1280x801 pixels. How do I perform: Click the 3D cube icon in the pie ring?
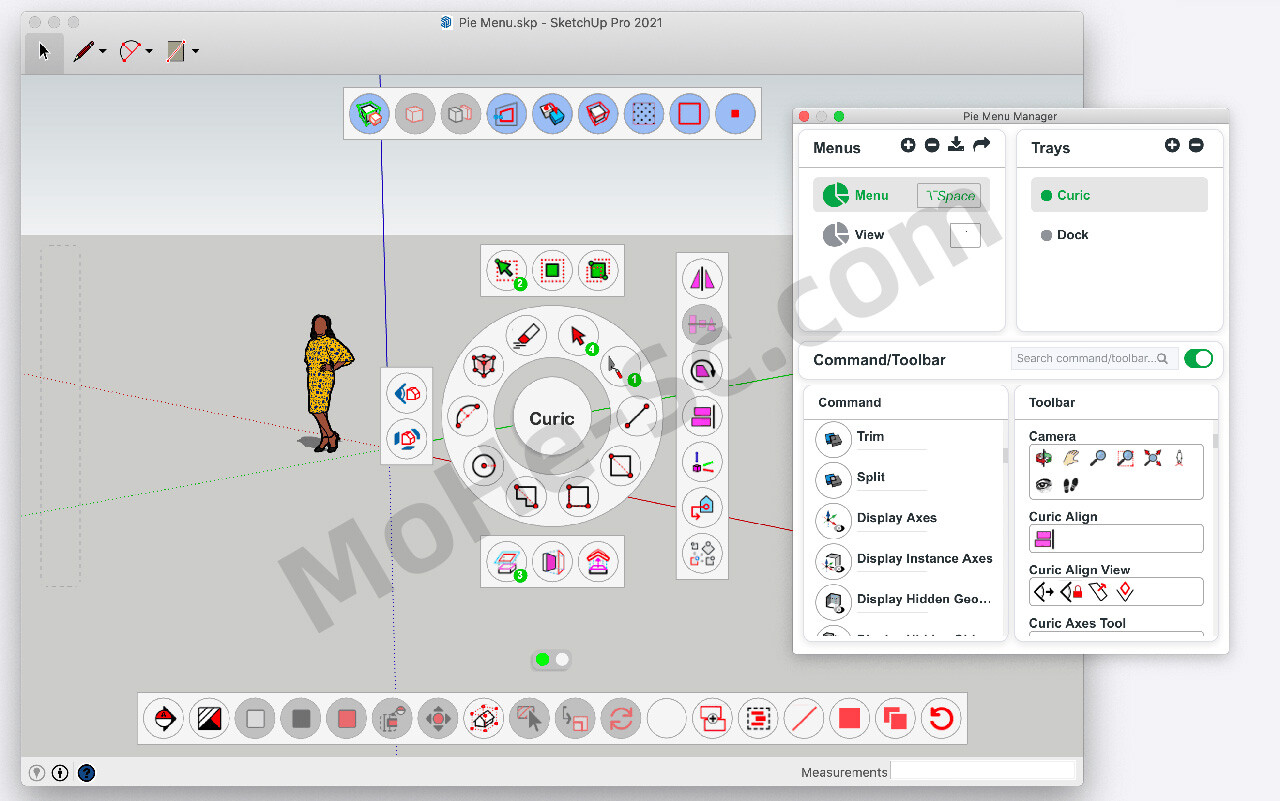pos(485,366)
